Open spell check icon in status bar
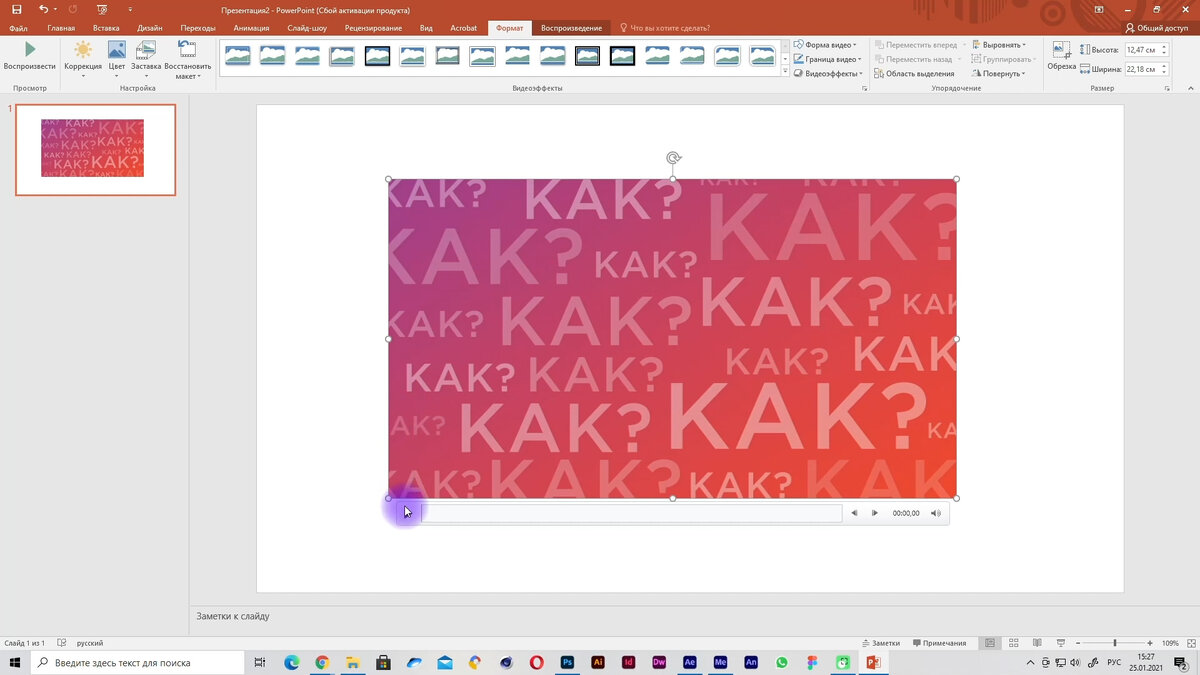 pyautogui.click(x=62, y=643)
